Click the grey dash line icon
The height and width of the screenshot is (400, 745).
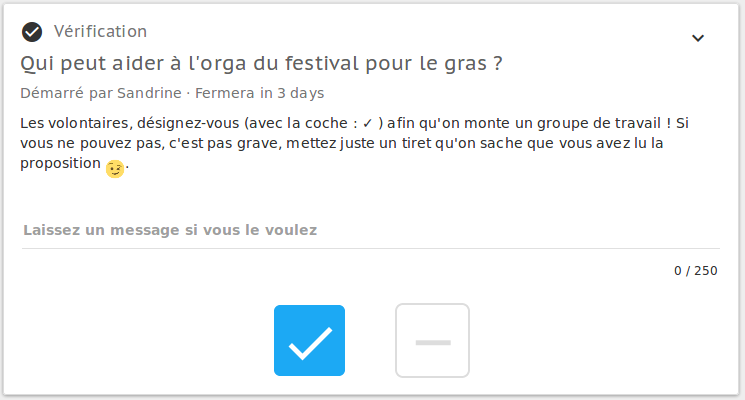pyautogui.click(x=433, y=343)
